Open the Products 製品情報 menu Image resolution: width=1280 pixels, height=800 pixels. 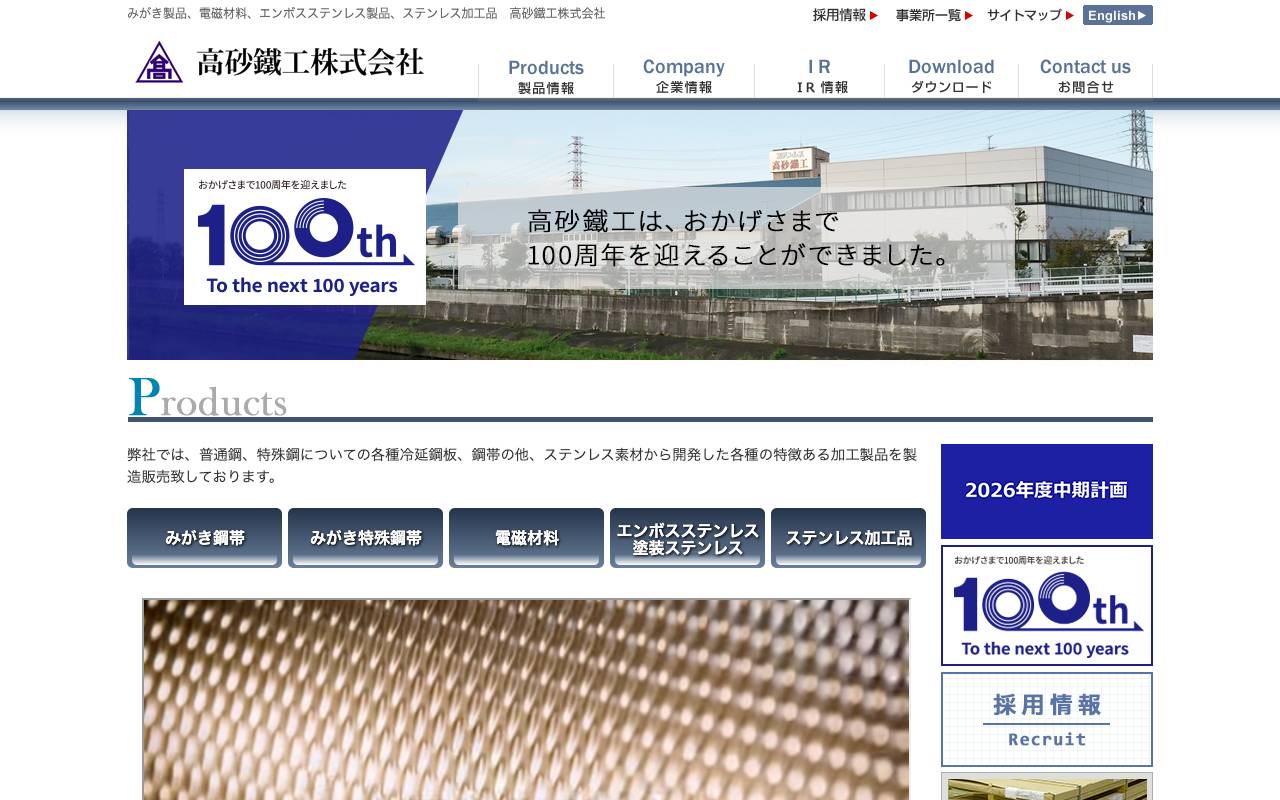pyautogui.click(x=545, y=75)
